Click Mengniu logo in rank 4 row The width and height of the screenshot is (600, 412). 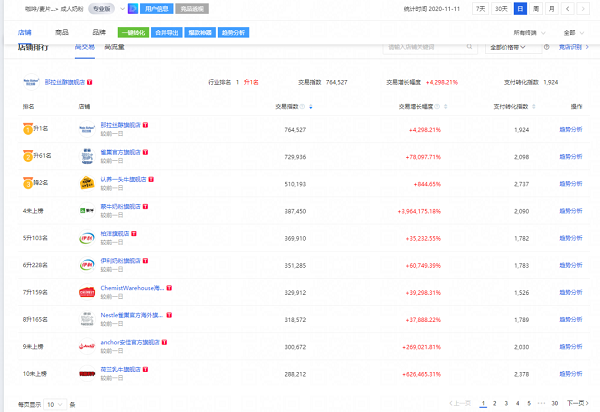point(87,210)
